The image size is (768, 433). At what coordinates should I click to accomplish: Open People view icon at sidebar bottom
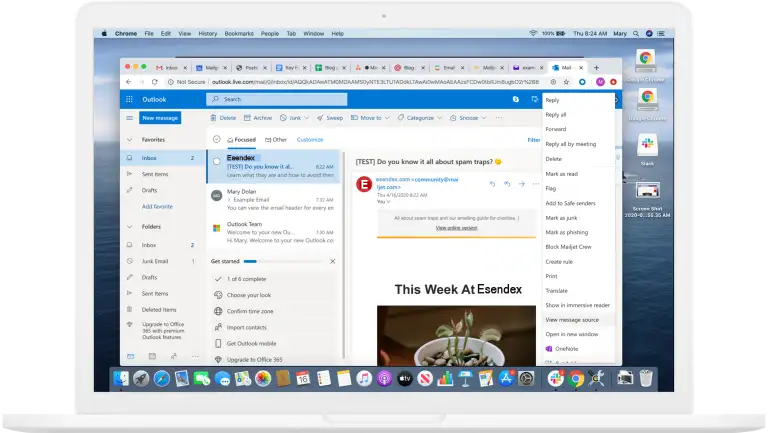coord(173,357)
